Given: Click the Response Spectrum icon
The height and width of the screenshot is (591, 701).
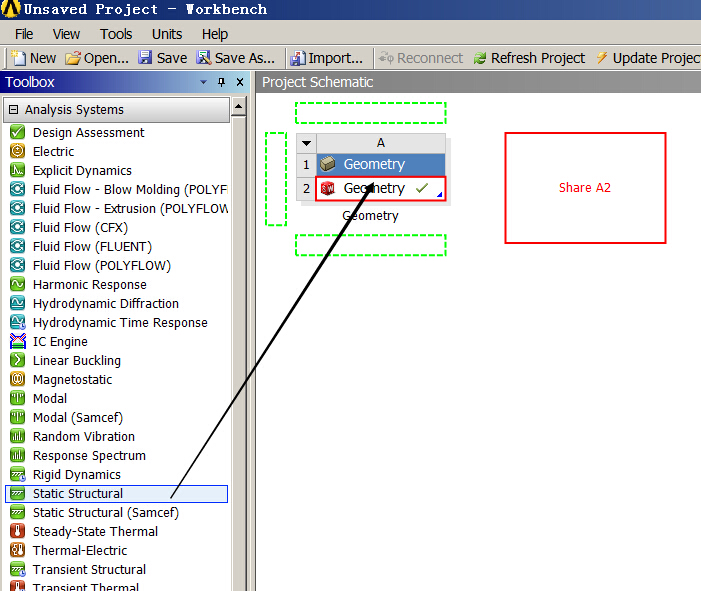Looking at the screenshot, I should tap(17, 455).
